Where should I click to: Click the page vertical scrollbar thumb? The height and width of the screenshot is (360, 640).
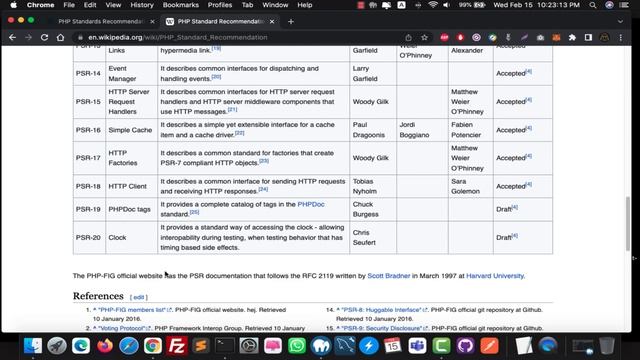[628, 224]
